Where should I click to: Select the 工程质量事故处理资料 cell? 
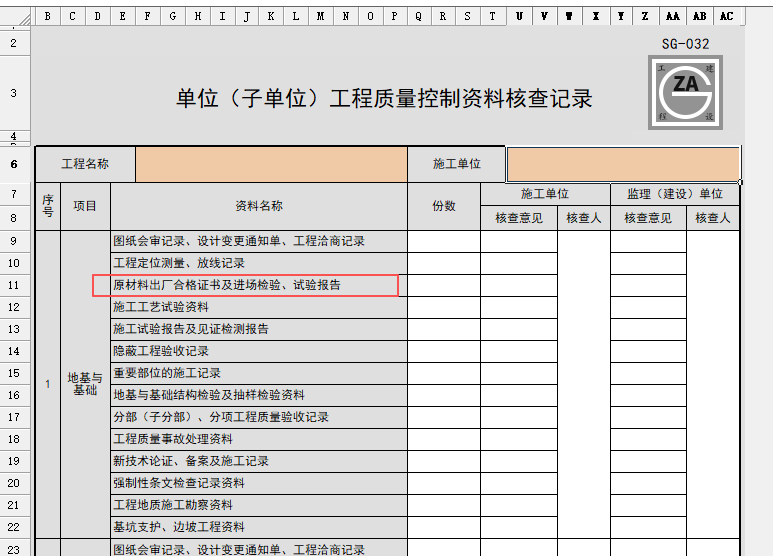(x=258, y=439)
